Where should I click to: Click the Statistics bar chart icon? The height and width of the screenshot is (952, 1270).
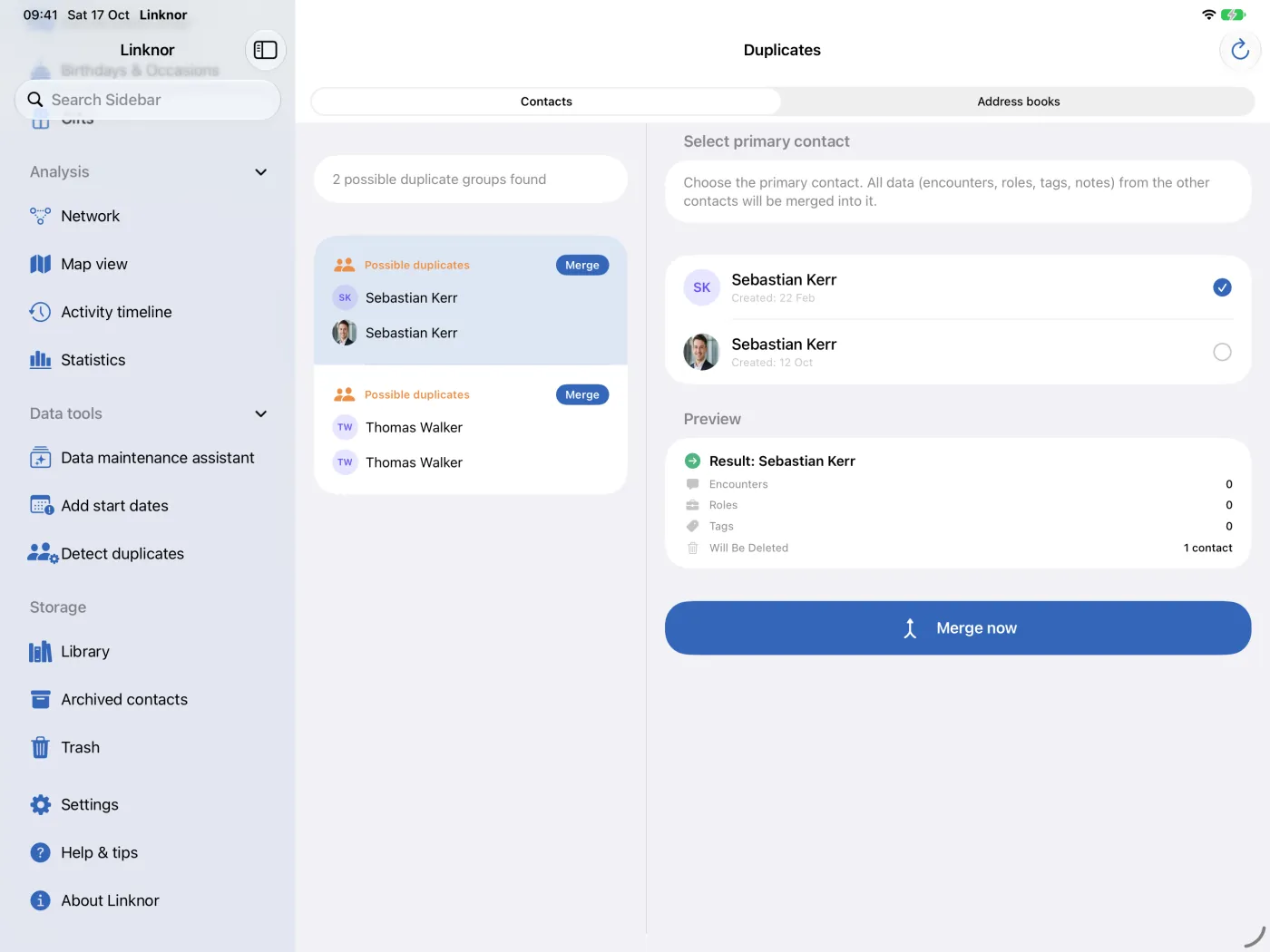tap(40, 360)
